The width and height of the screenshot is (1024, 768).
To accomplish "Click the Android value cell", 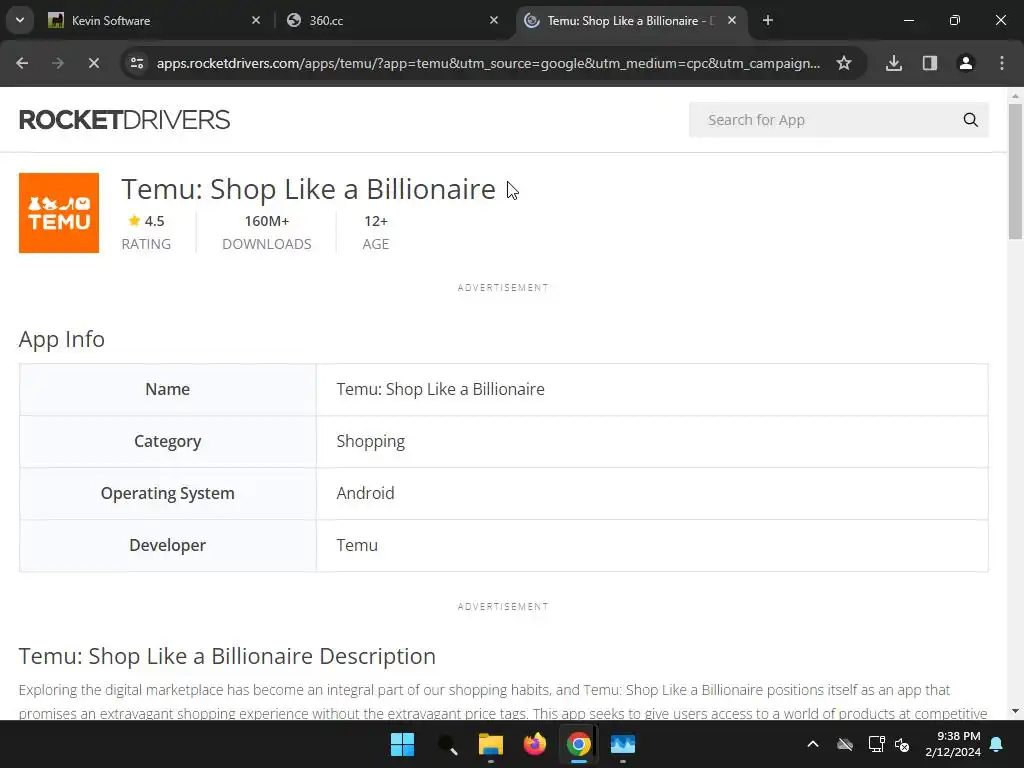I will click(x=652, y=493).
